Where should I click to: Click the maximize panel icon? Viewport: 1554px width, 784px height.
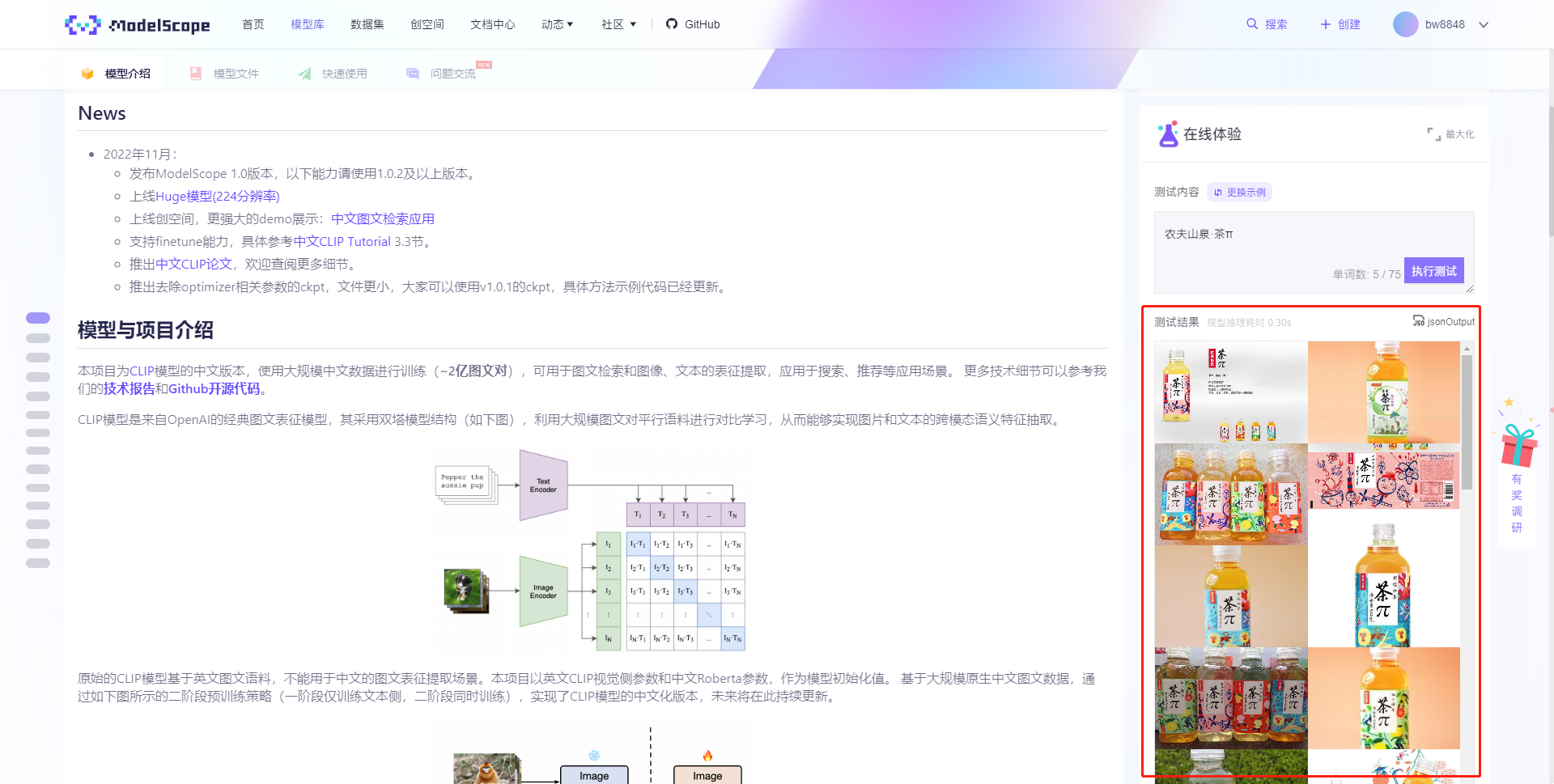tap(1433, 134)
